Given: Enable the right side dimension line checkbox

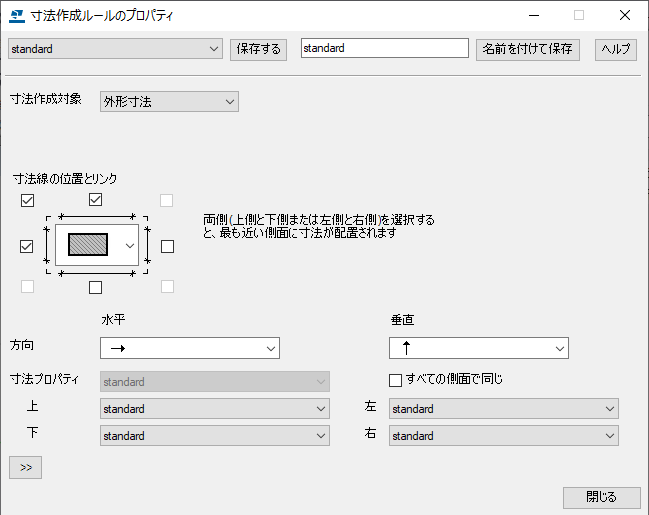Looking at the screenshot, I should 167,246.
